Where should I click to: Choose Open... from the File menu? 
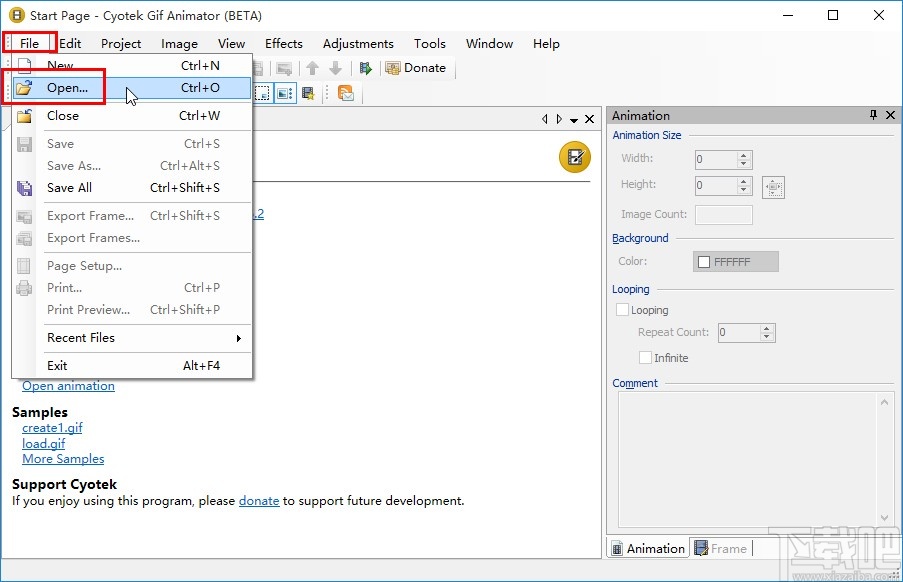point(131,88)
